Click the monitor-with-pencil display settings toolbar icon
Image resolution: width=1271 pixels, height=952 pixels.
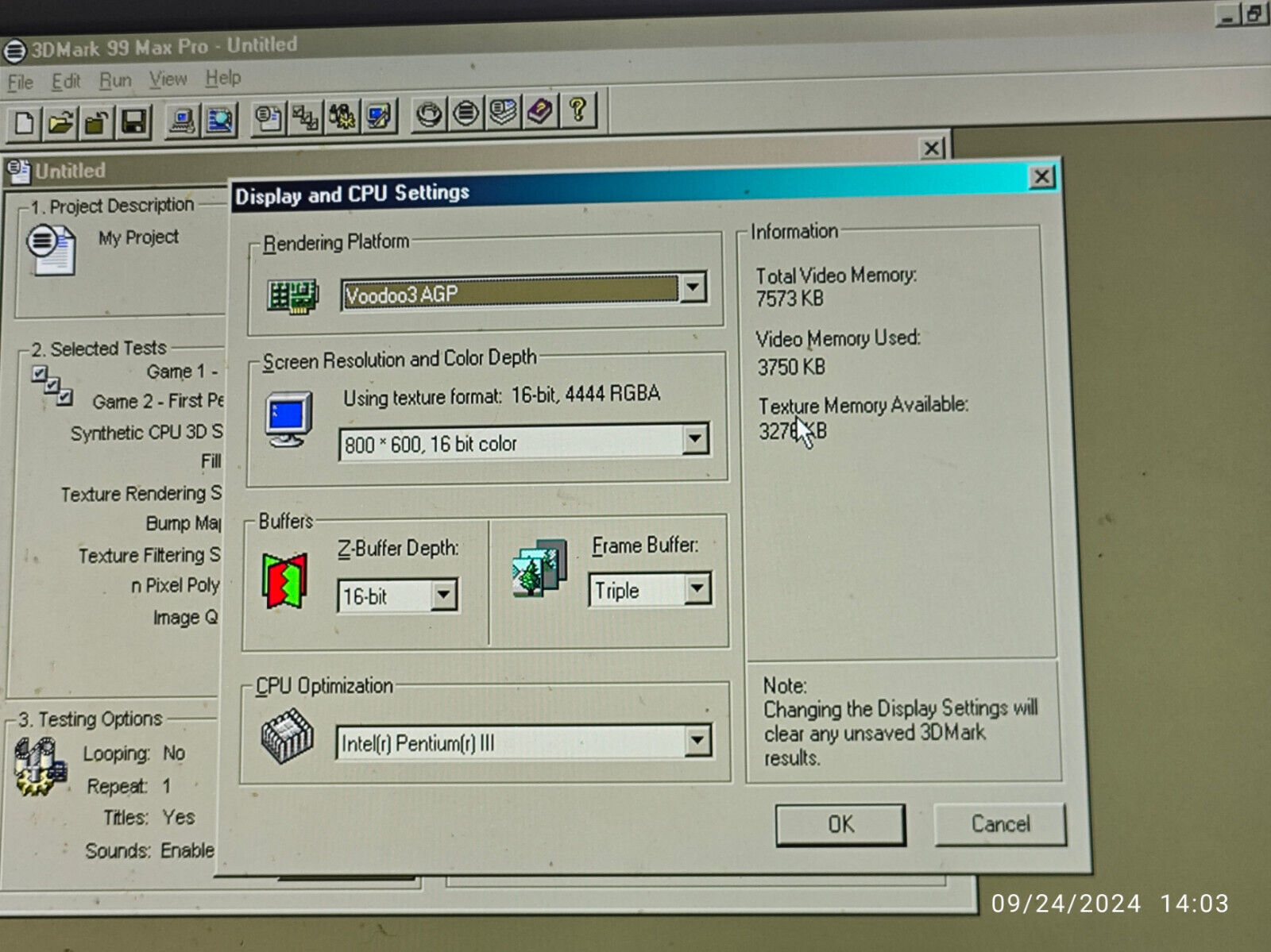pyautogui.click(x=379, y=117)
